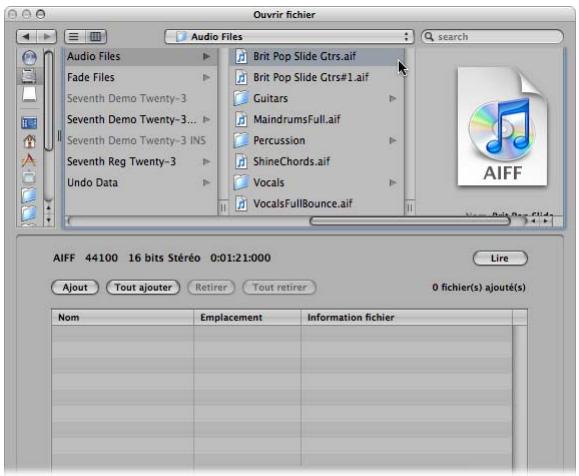Go back with the left arrow button
The height and width of the screenshot is (476, 579).
pos(26,37)
